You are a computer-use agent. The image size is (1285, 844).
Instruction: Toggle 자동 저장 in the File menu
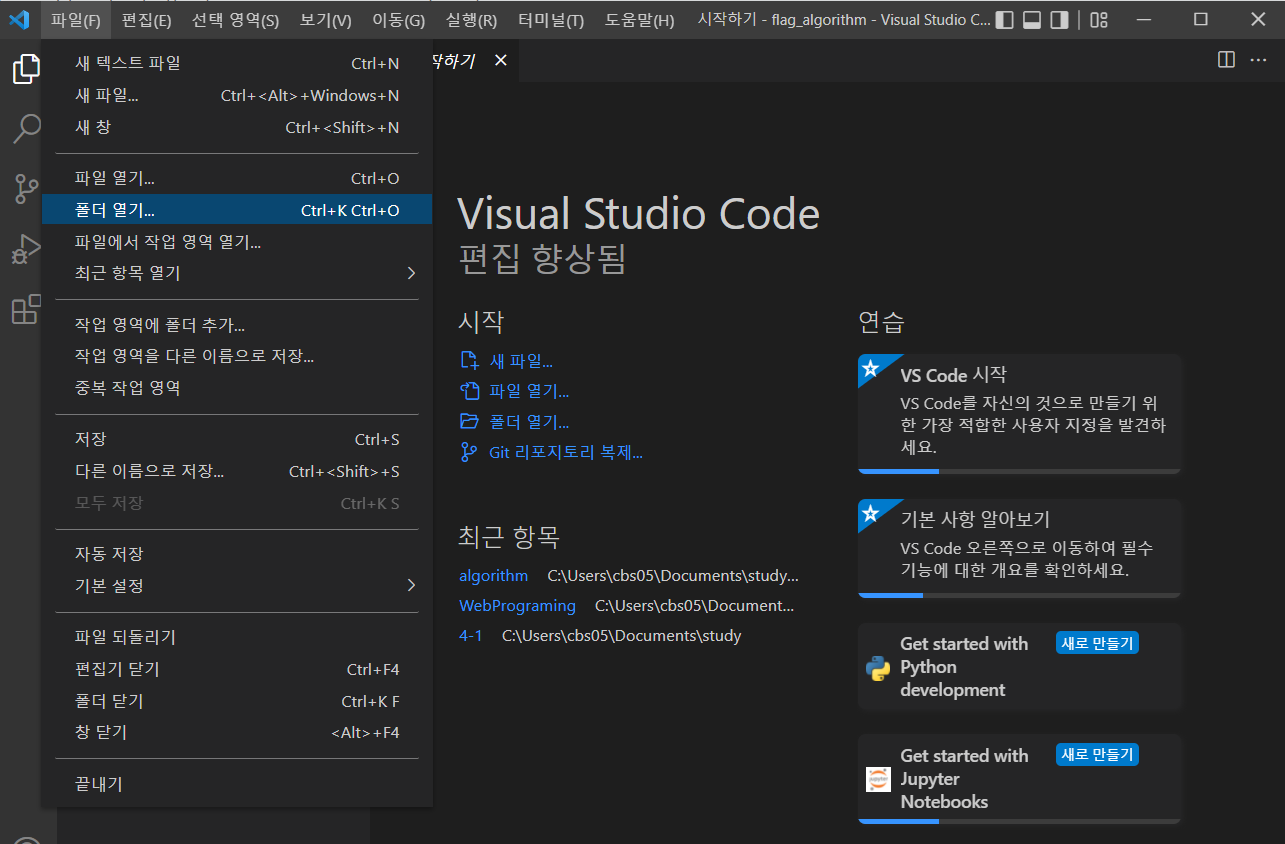[x=236, y=554]
